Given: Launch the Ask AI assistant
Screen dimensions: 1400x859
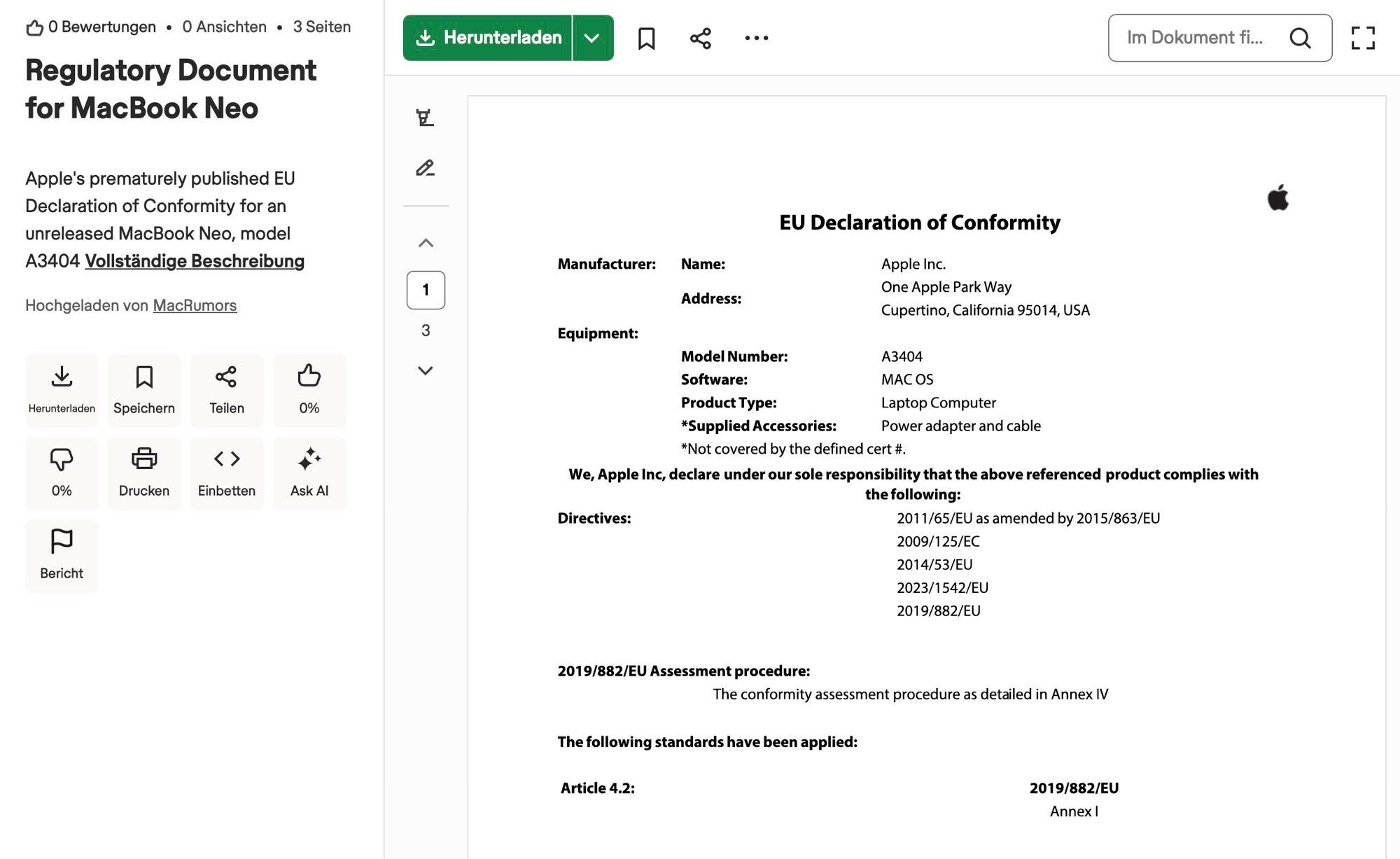Looking at the screenshot, I should pos(309,473).
